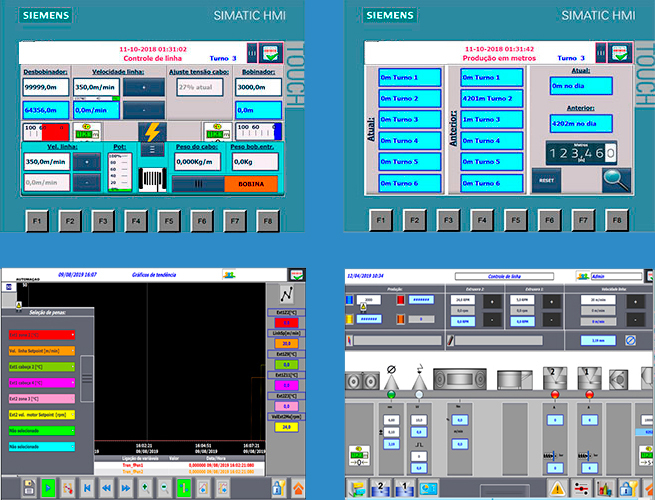Open the sliders settings icon in bottom bar
655x500 pixels.
coord(581,488)
